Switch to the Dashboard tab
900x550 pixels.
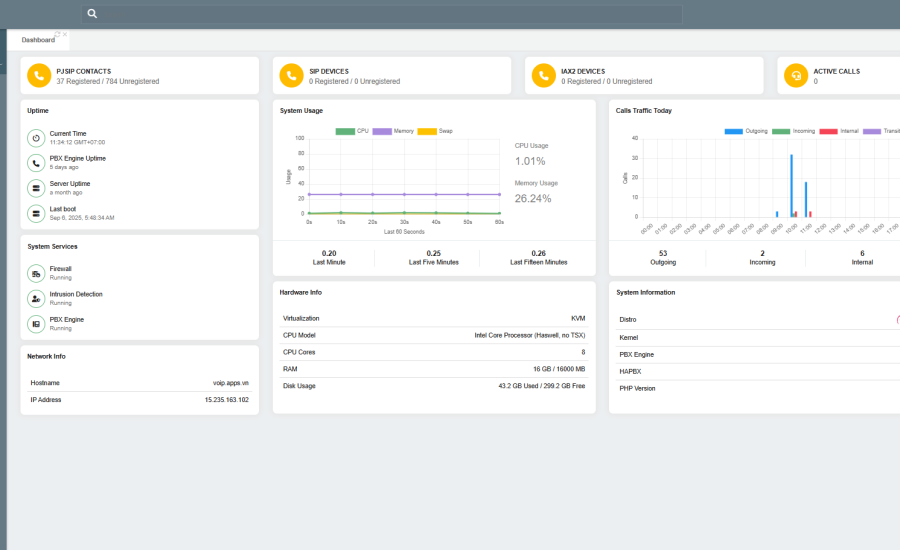(37, 40)
